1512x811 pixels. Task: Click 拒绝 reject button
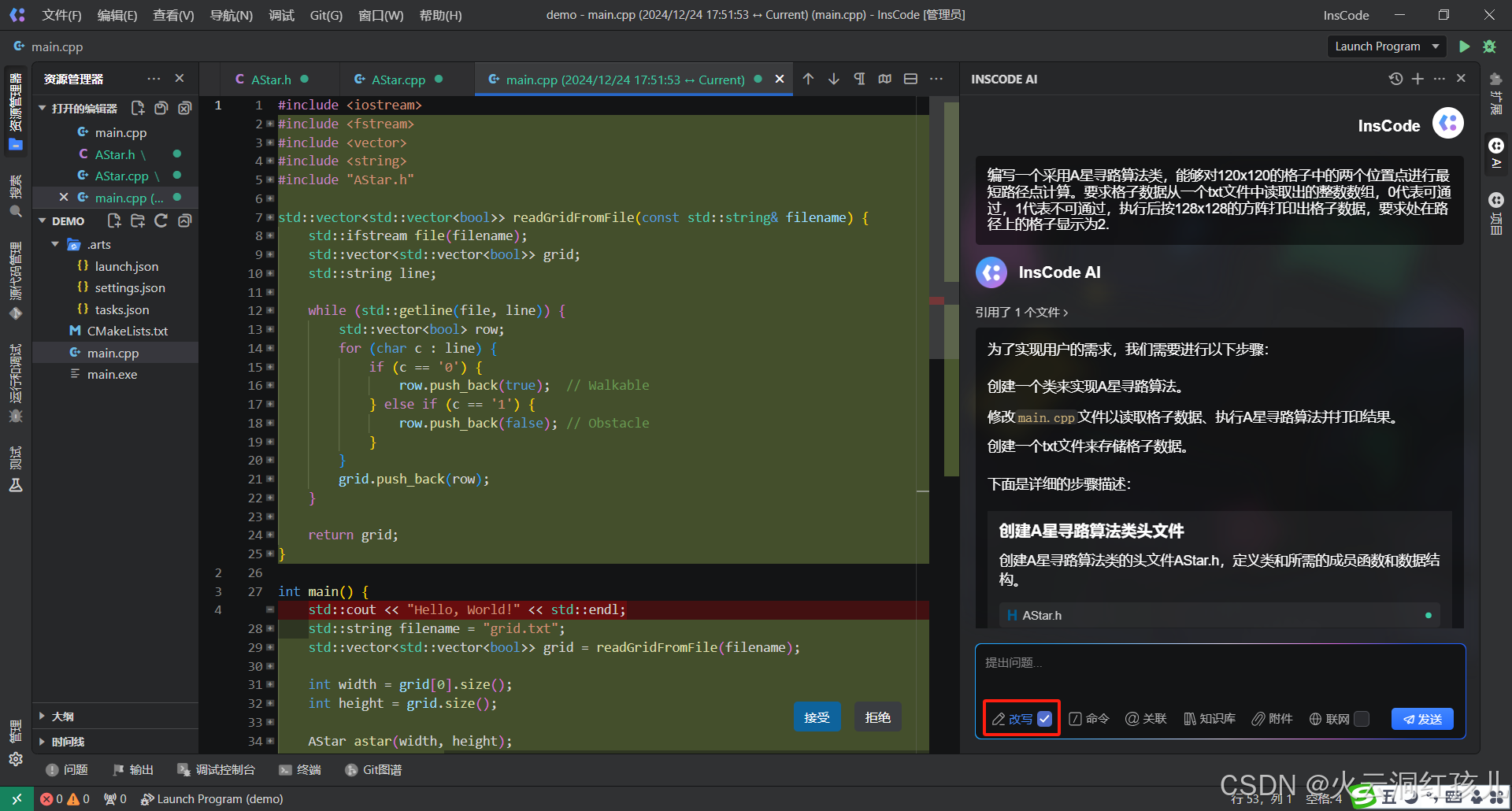[877, 717]
